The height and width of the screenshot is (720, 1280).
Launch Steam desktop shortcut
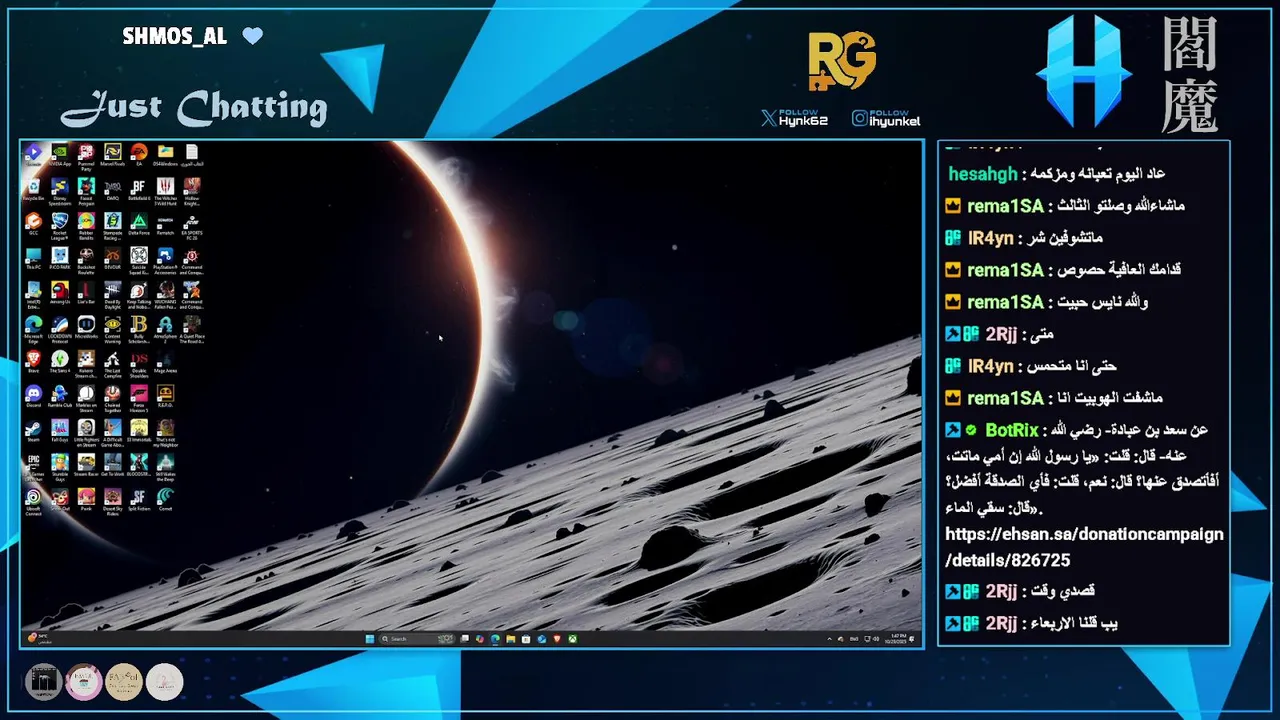pos(33,430)
